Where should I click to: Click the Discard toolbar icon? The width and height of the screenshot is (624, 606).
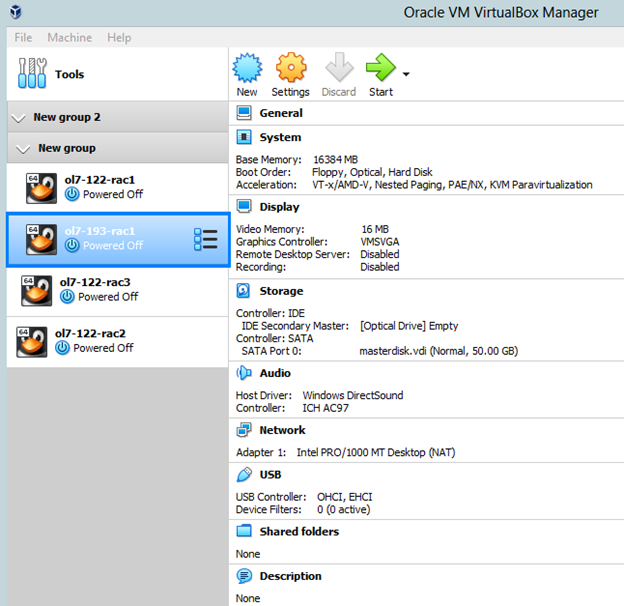[x=339, y=68]
